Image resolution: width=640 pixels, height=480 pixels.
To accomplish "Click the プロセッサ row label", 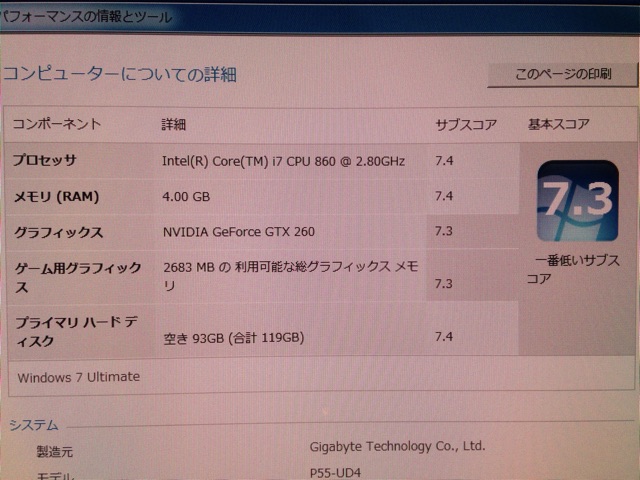I will point(44,160).
